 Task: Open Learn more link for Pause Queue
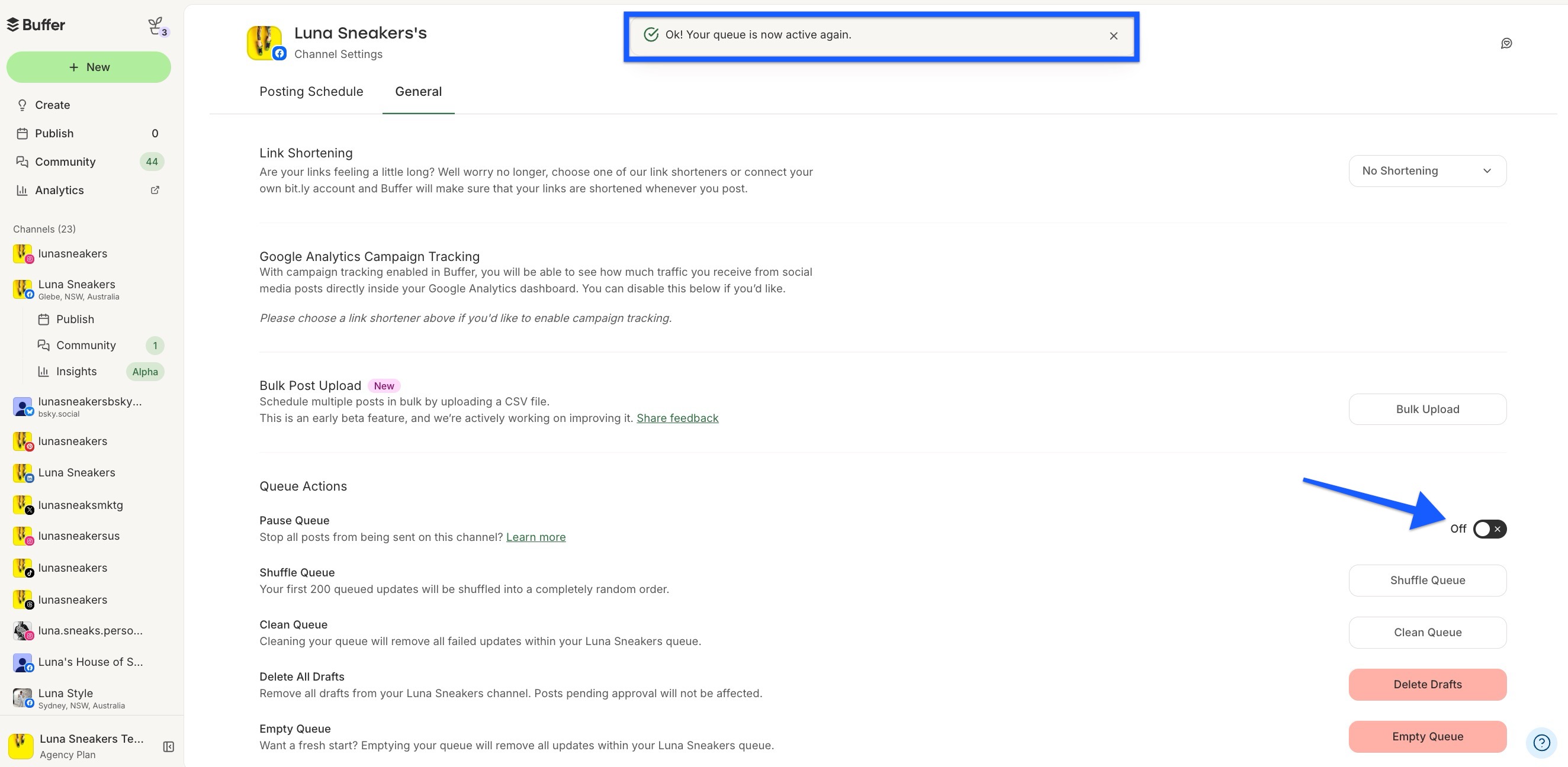536,537
